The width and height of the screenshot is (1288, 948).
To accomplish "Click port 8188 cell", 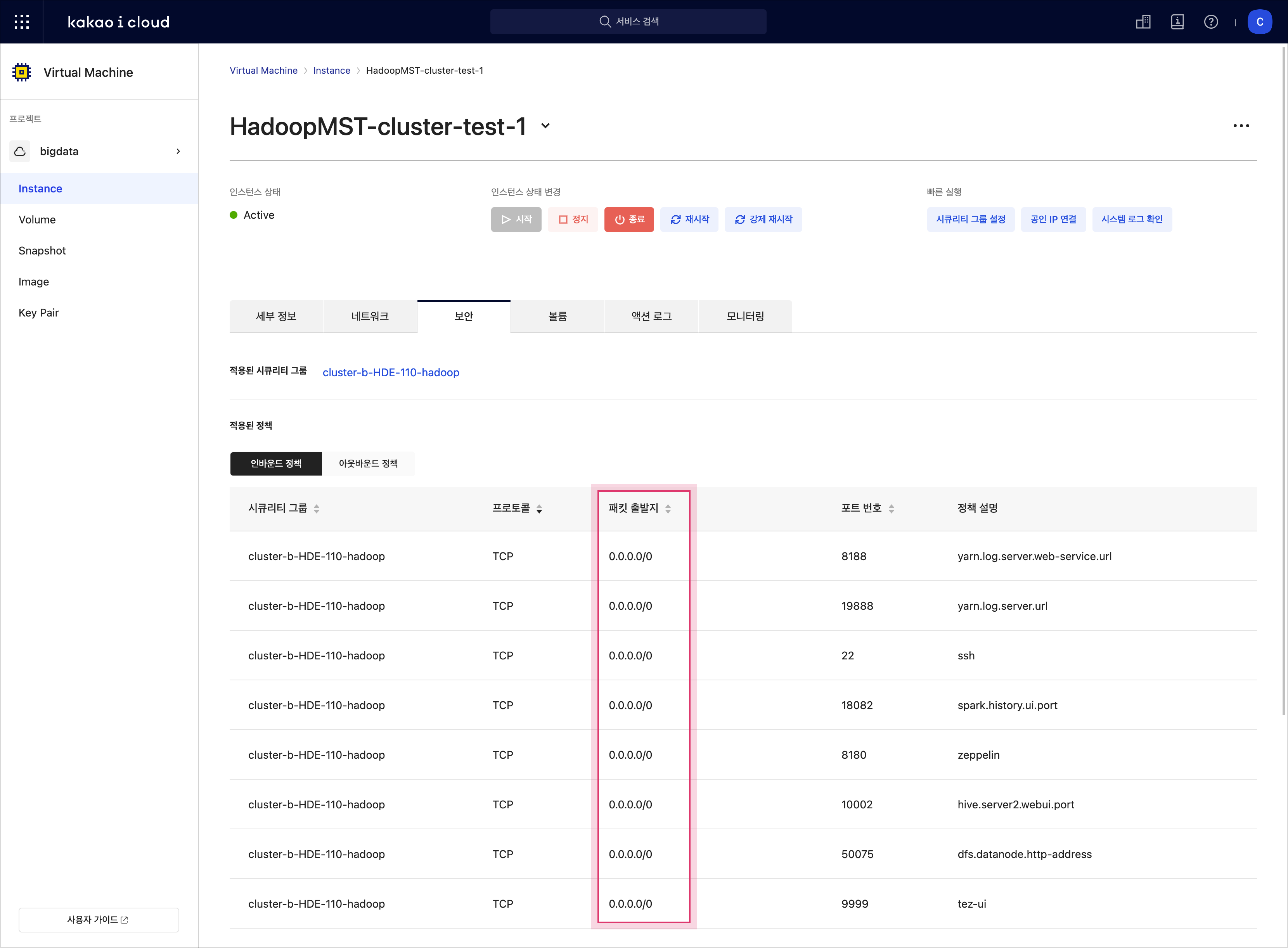I will point(853,557).
